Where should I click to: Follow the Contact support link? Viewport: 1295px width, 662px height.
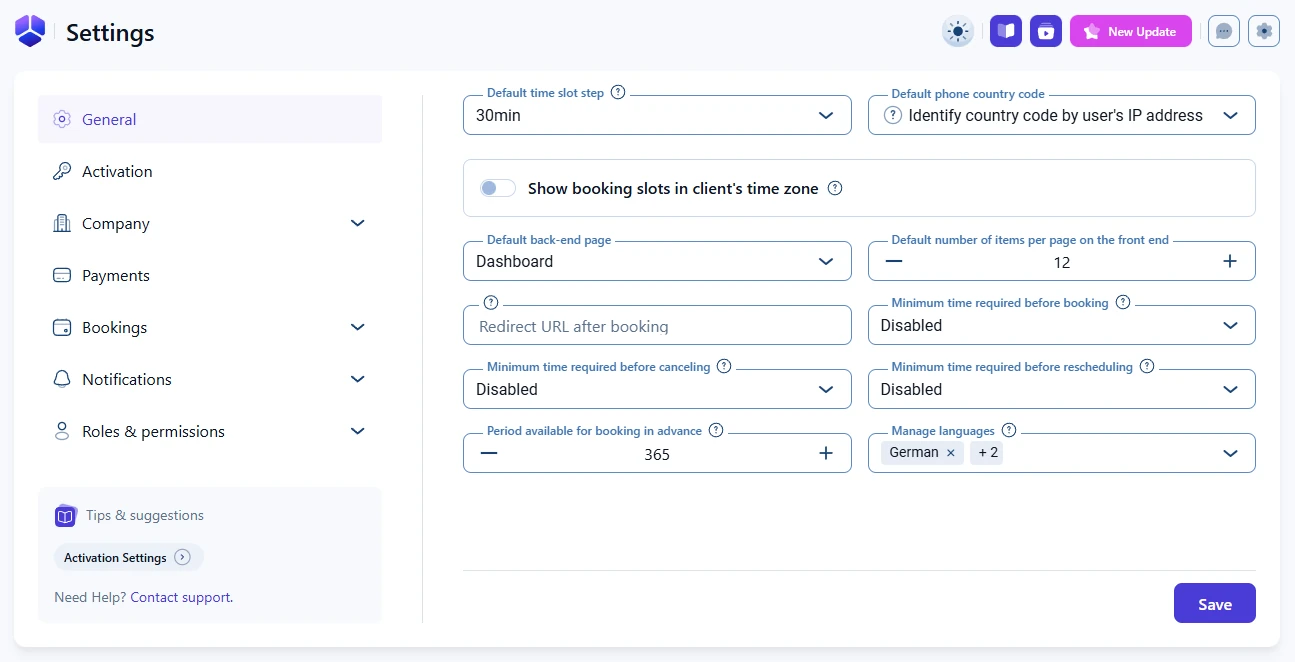[x=181, y=598]
